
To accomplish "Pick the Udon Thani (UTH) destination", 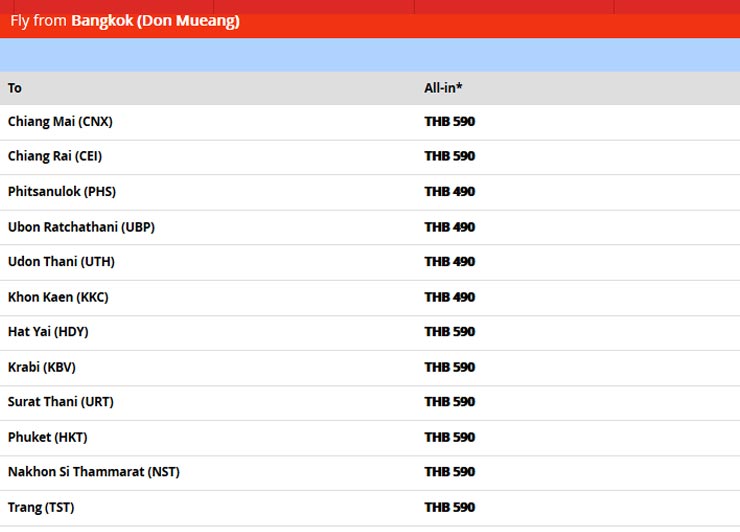I will pyautogui.click(x=61, y=262).
